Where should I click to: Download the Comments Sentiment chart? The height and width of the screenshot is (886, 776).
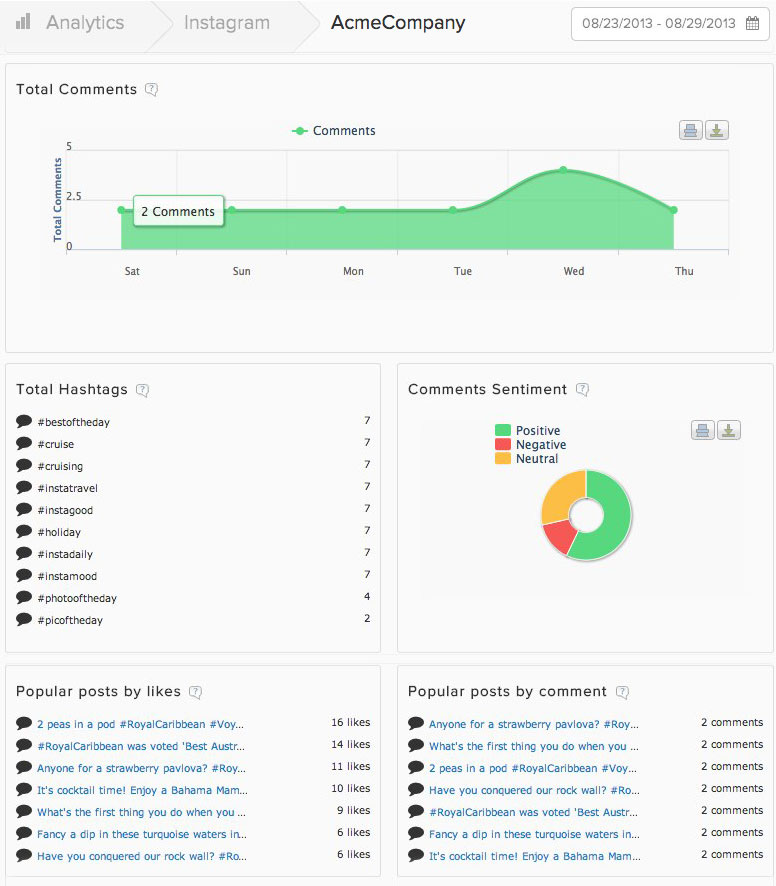729,430
